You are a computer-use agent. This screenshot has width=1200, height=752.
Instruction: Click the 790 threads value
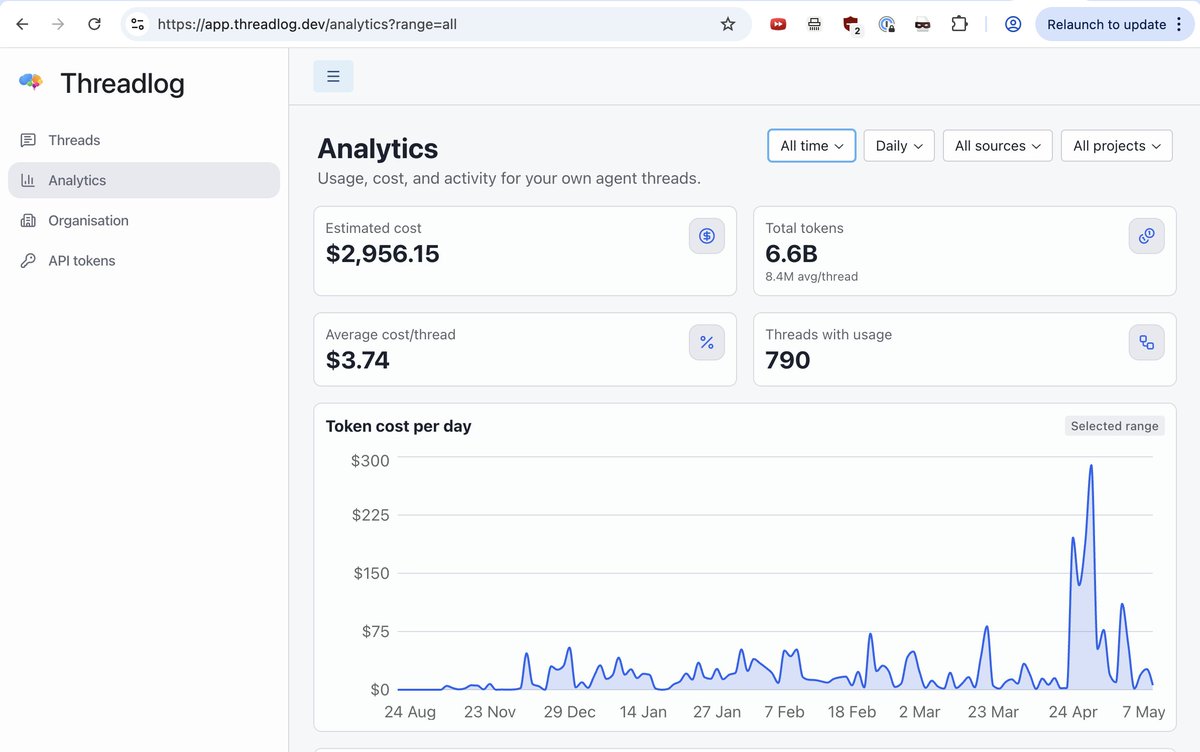click(x=788, y=360)
